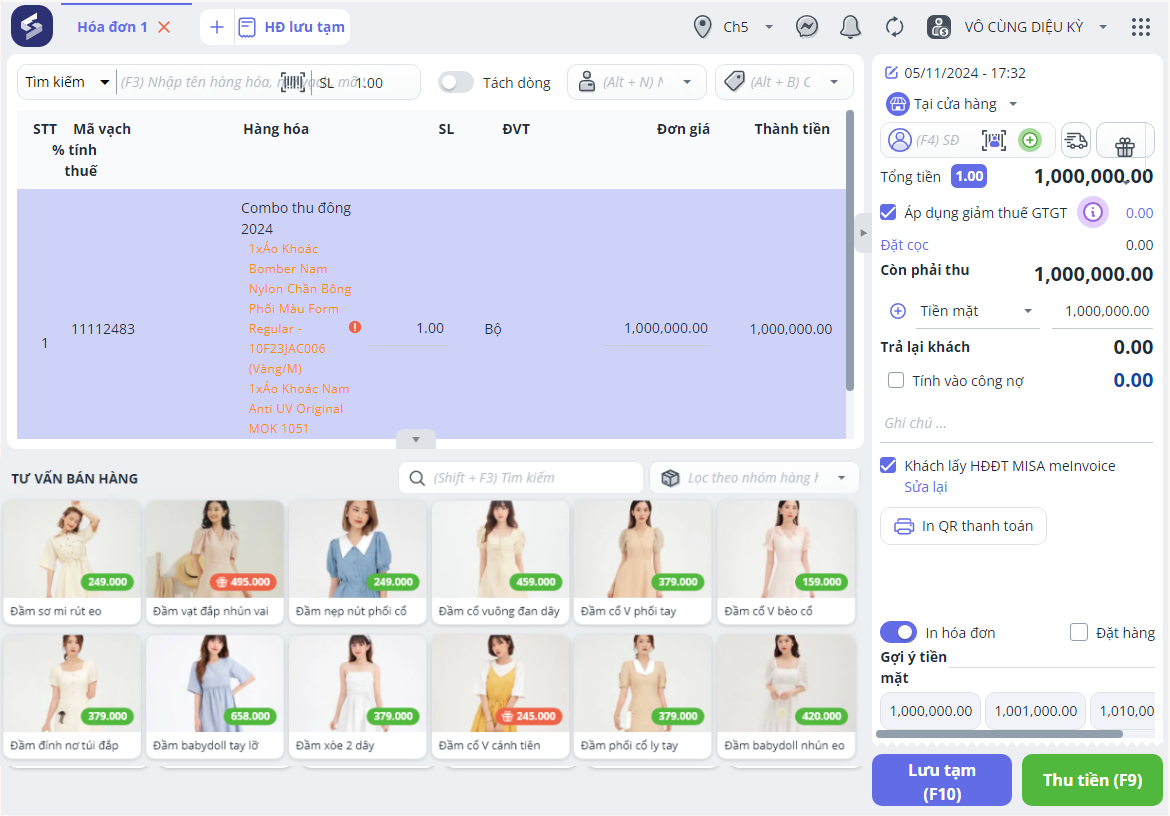The height and width of the screenshot is (816, 1170).
Task: Click the gift box icon
Action: point(1124,145)
